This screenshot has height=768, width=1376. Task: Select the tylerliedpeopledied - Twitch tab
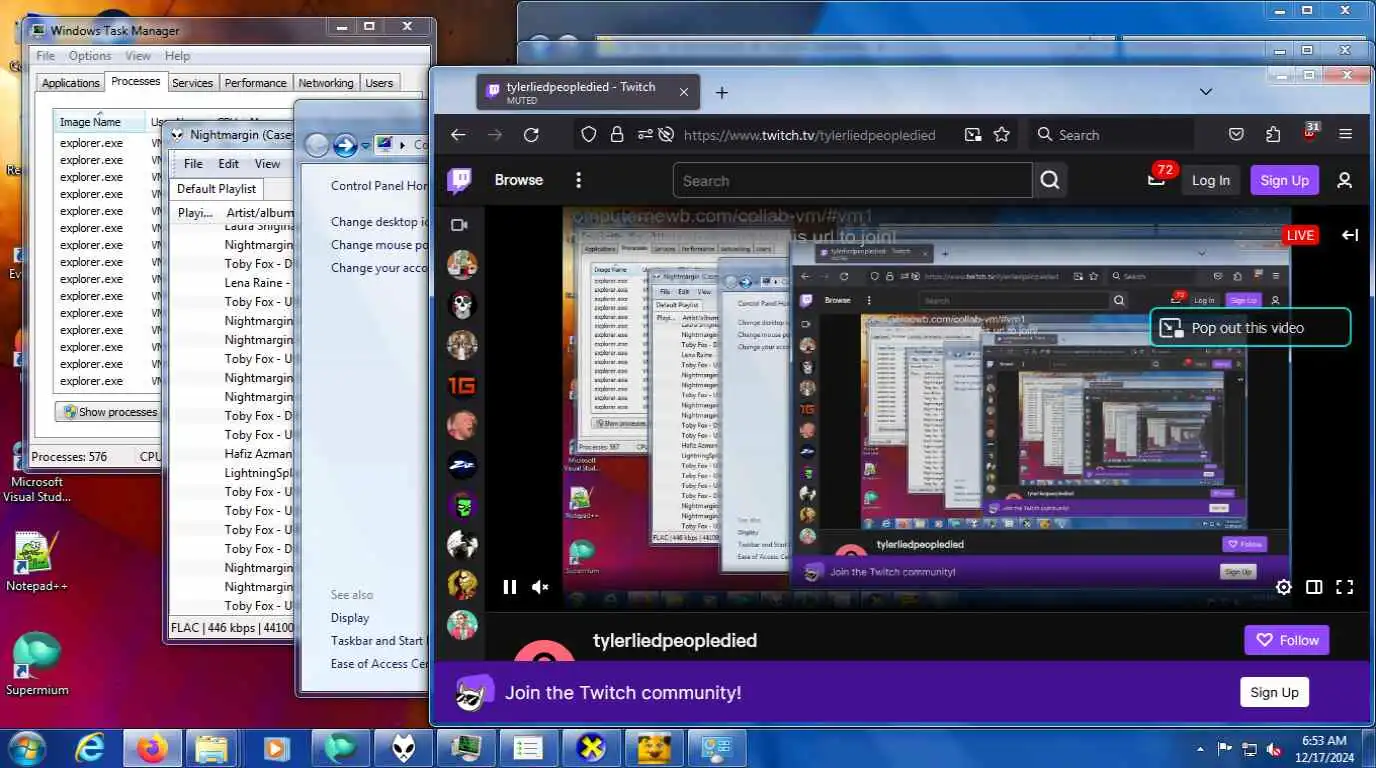tap(588, 92)
